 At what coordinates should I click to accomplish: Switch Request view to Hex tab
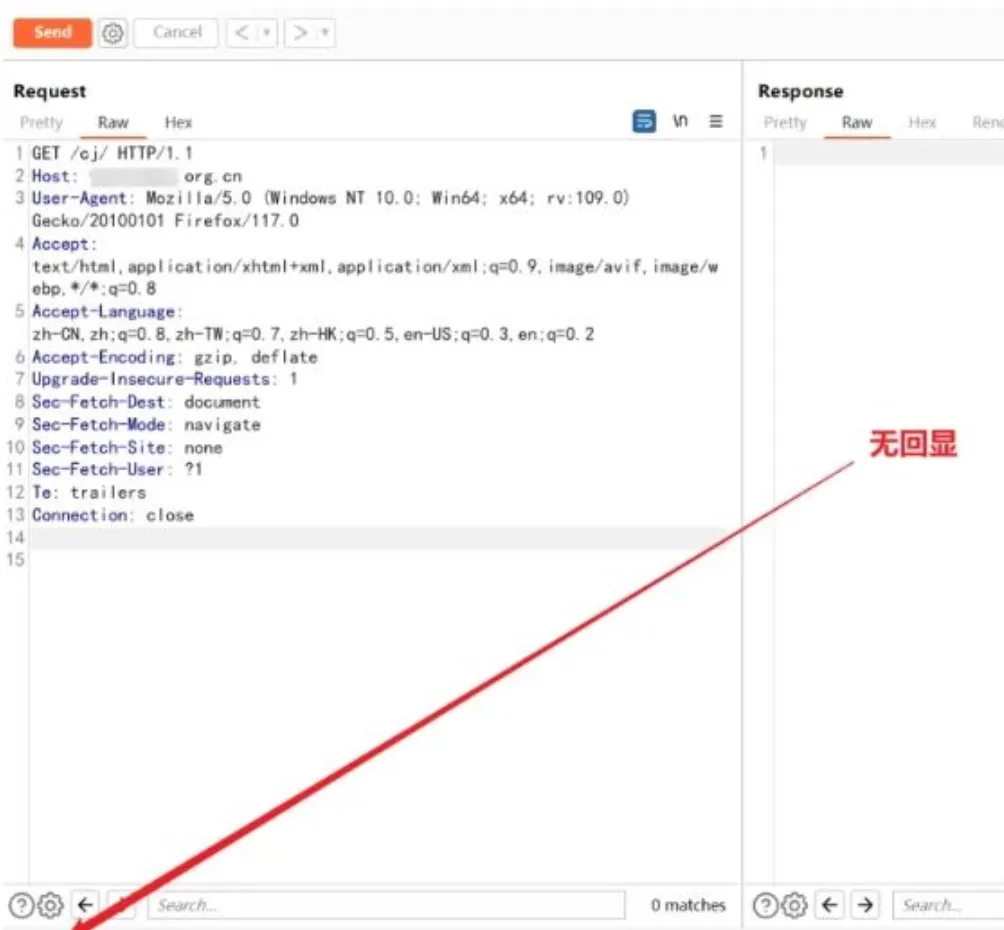click(178, 122)
